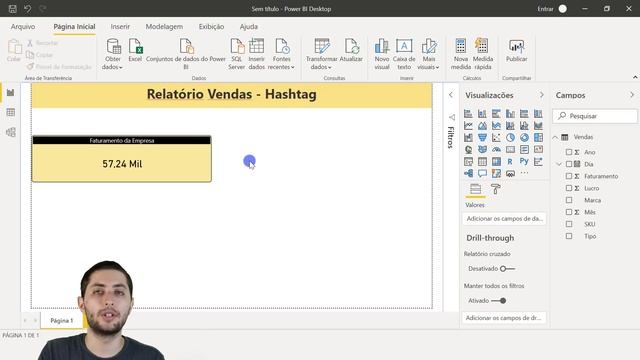Select the ribbon chart visual
The height and width of the screenshot is (360, 640).
[538, 126]
